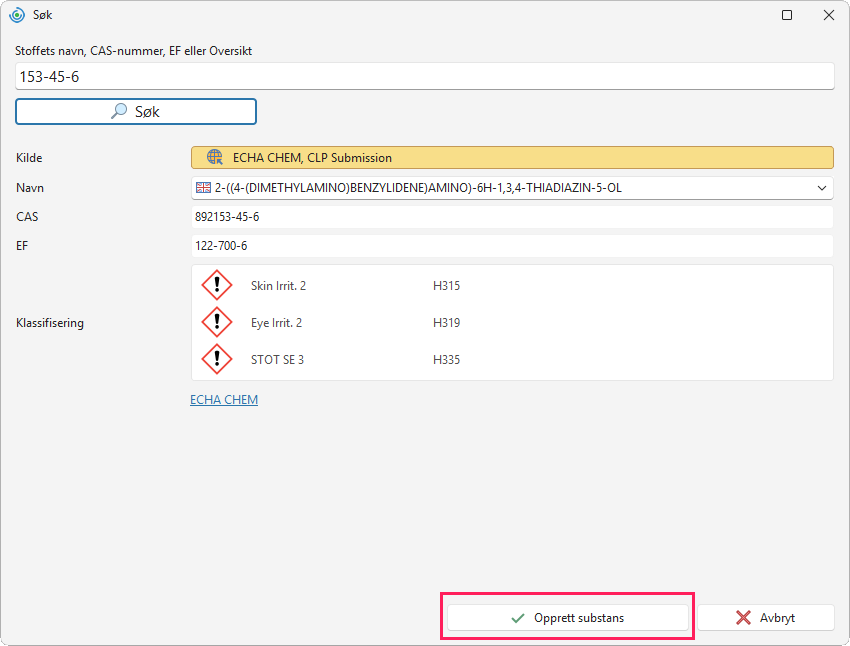Maximize the Søk dialog window
The height and width of the screenshot is (646, 850).
(x=787, y=15)
